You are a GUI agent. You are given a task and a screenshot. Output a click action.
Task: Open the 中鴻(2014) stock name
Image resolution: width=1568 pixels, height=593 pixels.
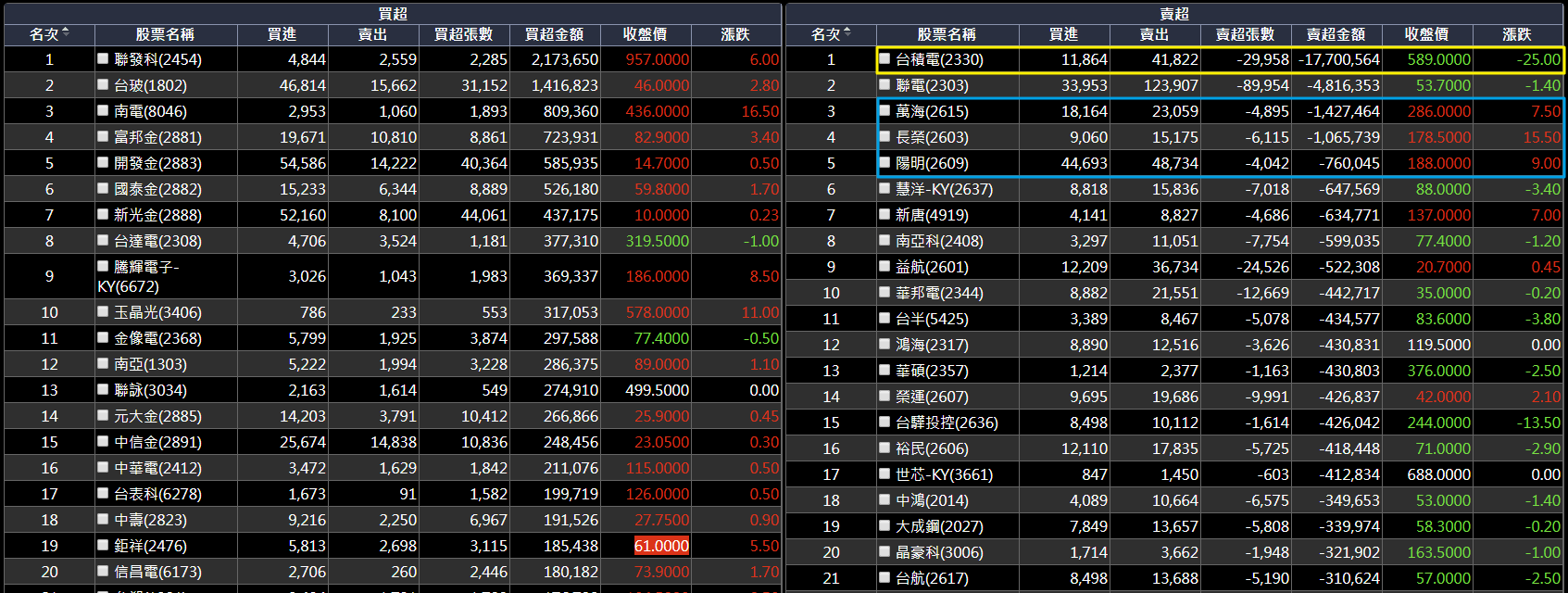[x=932, y=500]
